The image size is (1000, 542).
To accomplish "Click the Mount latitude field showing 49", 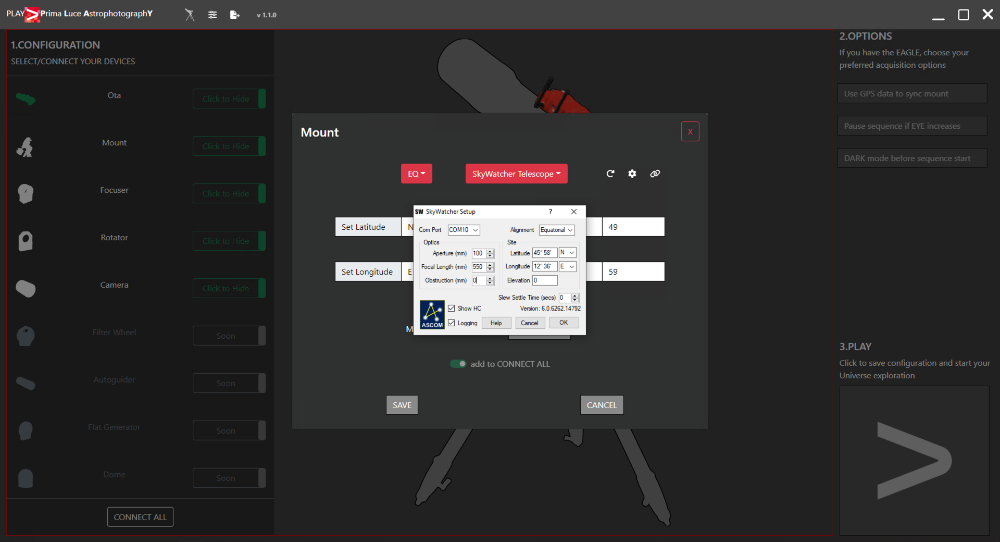I will tap(634, 227).
